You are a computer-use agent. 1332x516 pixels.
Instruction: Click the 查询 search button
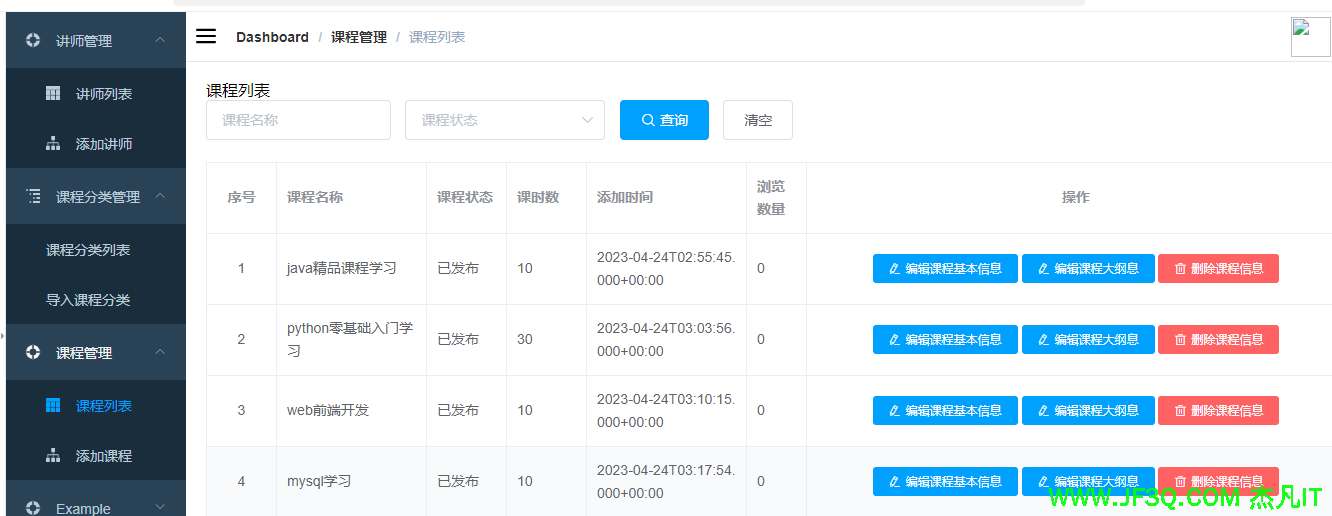click(x=664, y=120)
